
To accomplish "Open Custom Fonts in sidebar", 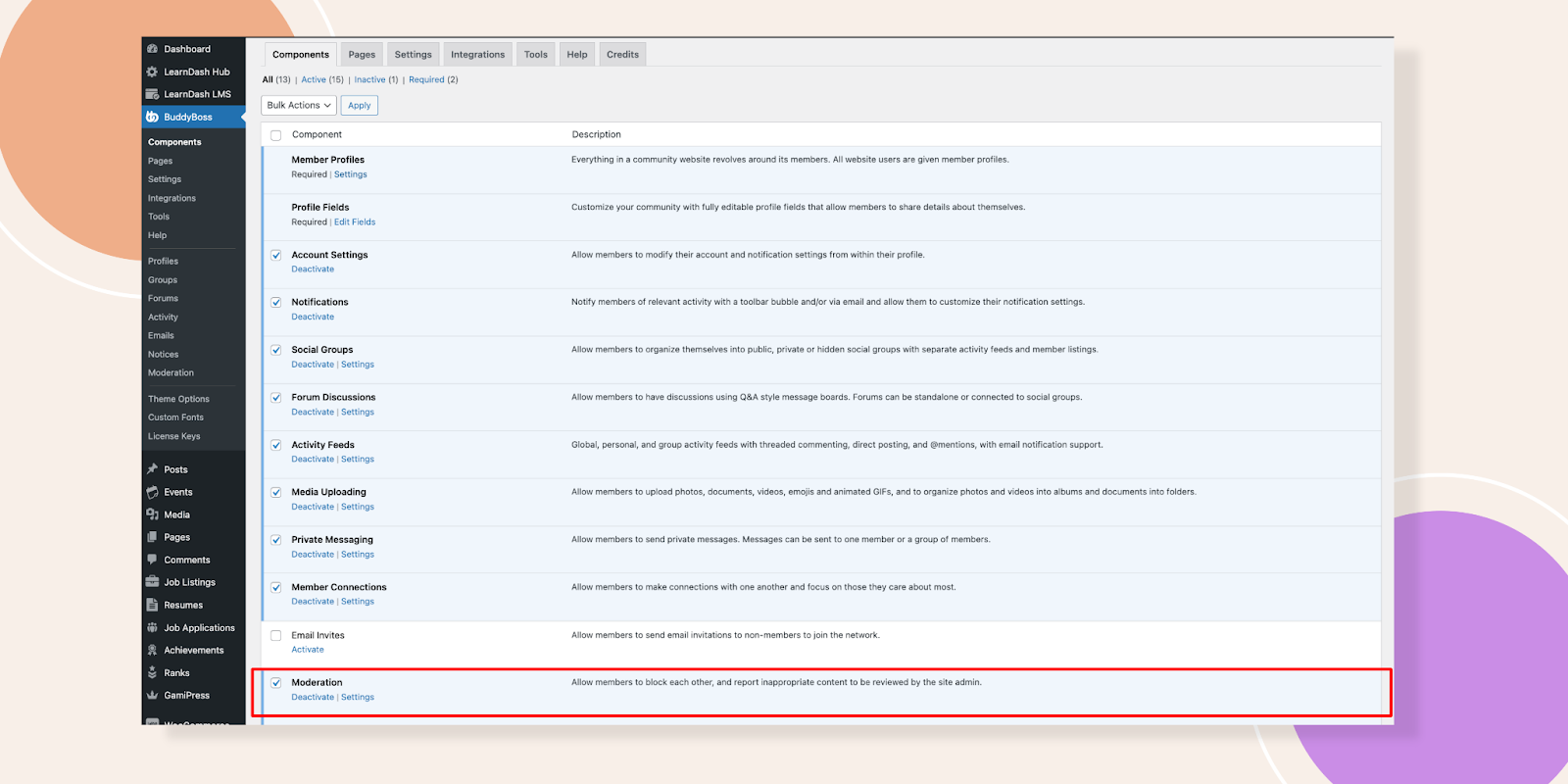I will click(x=176, y=417).
